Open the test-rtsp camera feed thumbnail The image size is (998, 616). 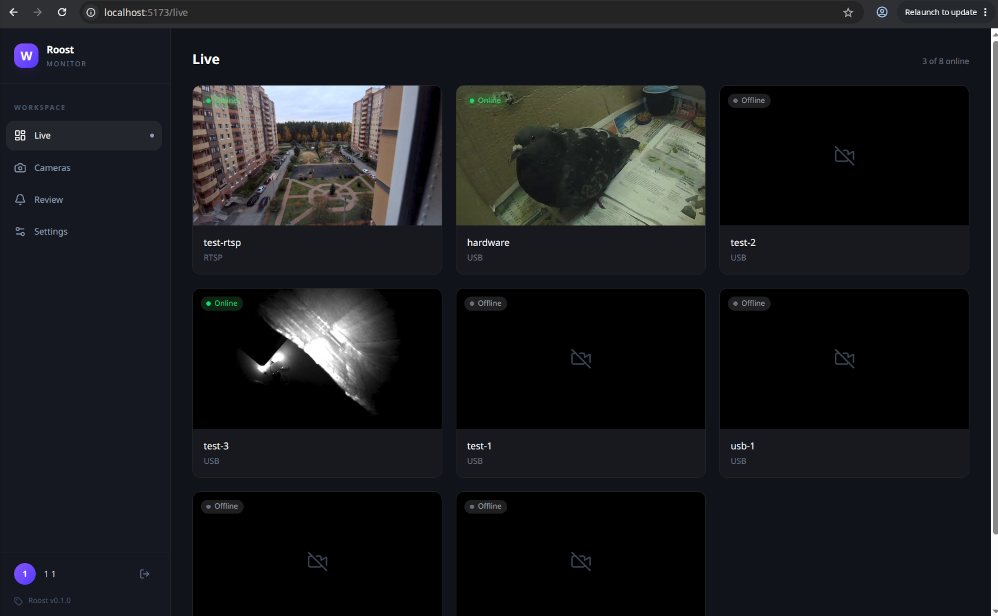tap(317, 155)
